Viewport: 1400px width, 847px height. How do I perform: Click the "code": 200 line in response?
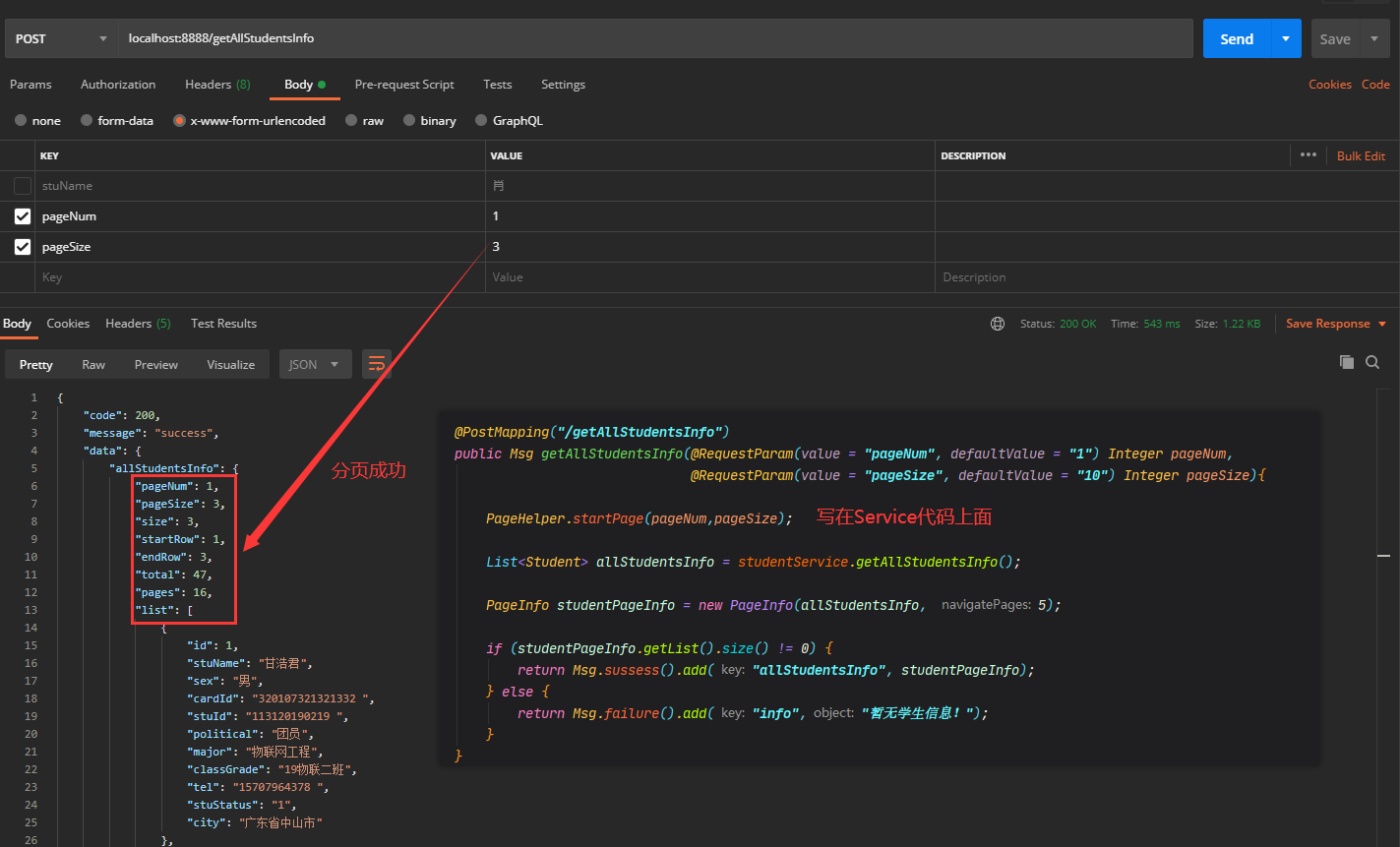pyautogui.click(x=122, y=415)
